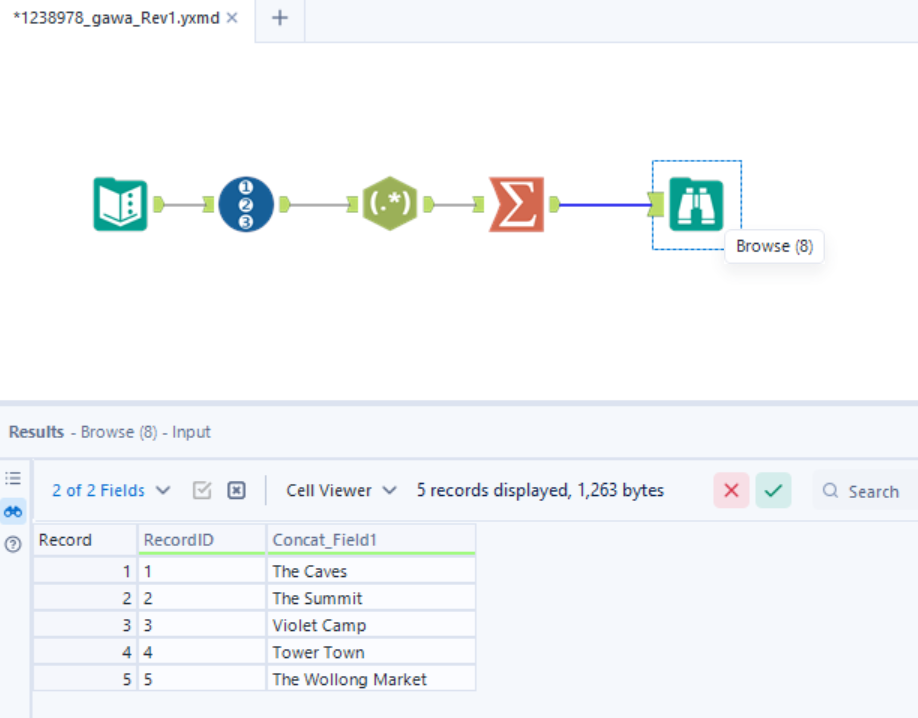Switch Results pane to metadata list view

pyautogui.click(x=13, y=478)
